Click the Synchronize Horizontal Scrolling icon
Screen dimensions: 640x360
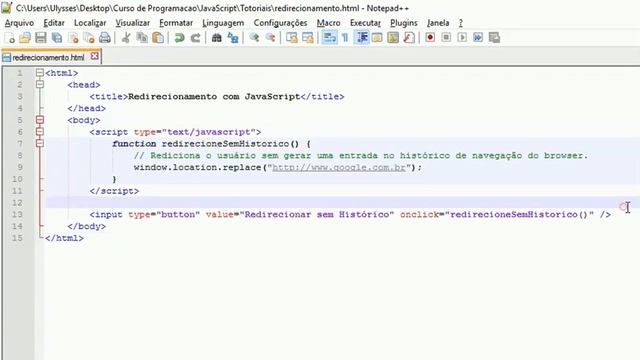(x=308, y=38)
